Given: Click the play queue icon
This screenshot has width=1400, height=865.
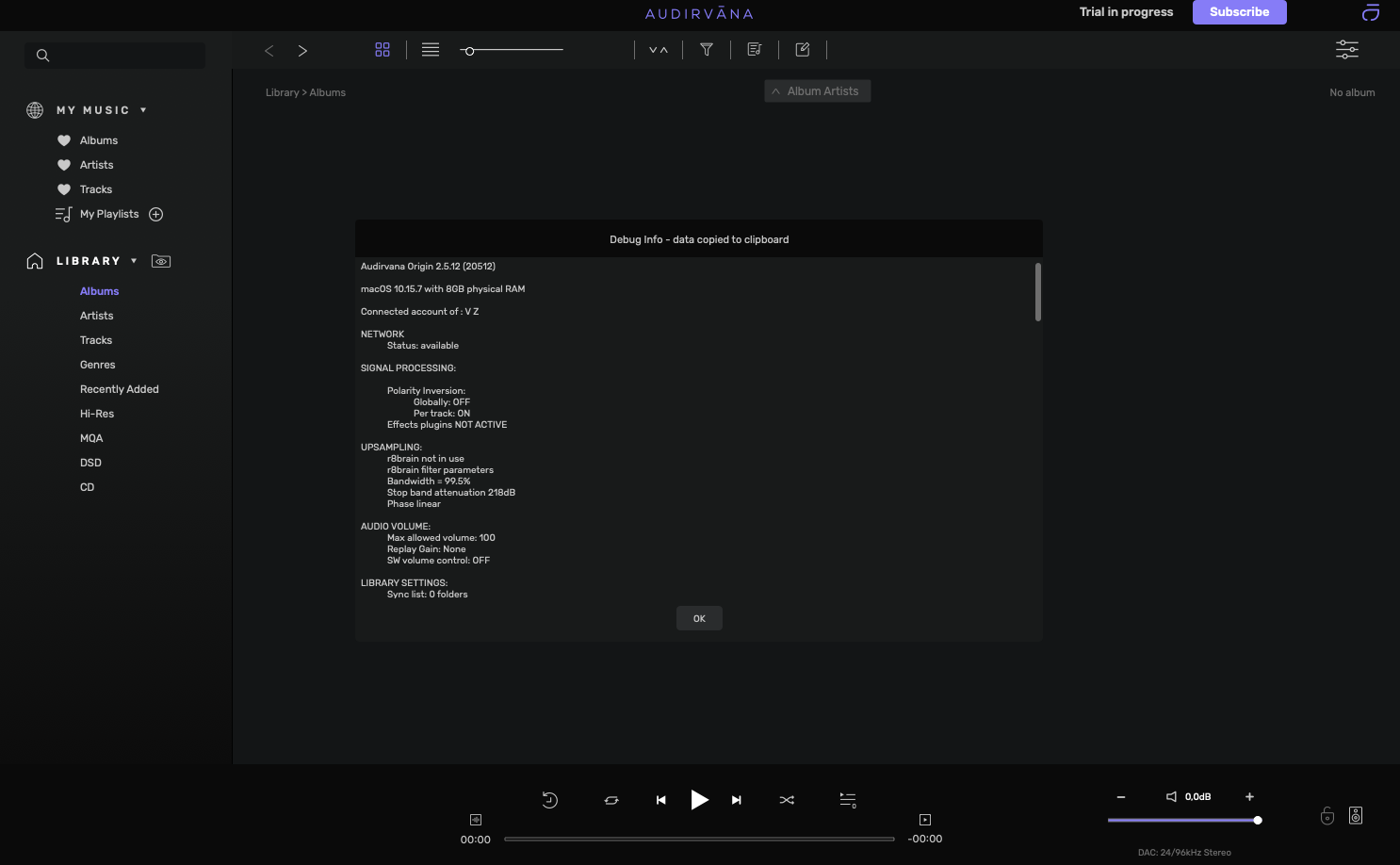Looking at the screenshot, I should [848, 800].
